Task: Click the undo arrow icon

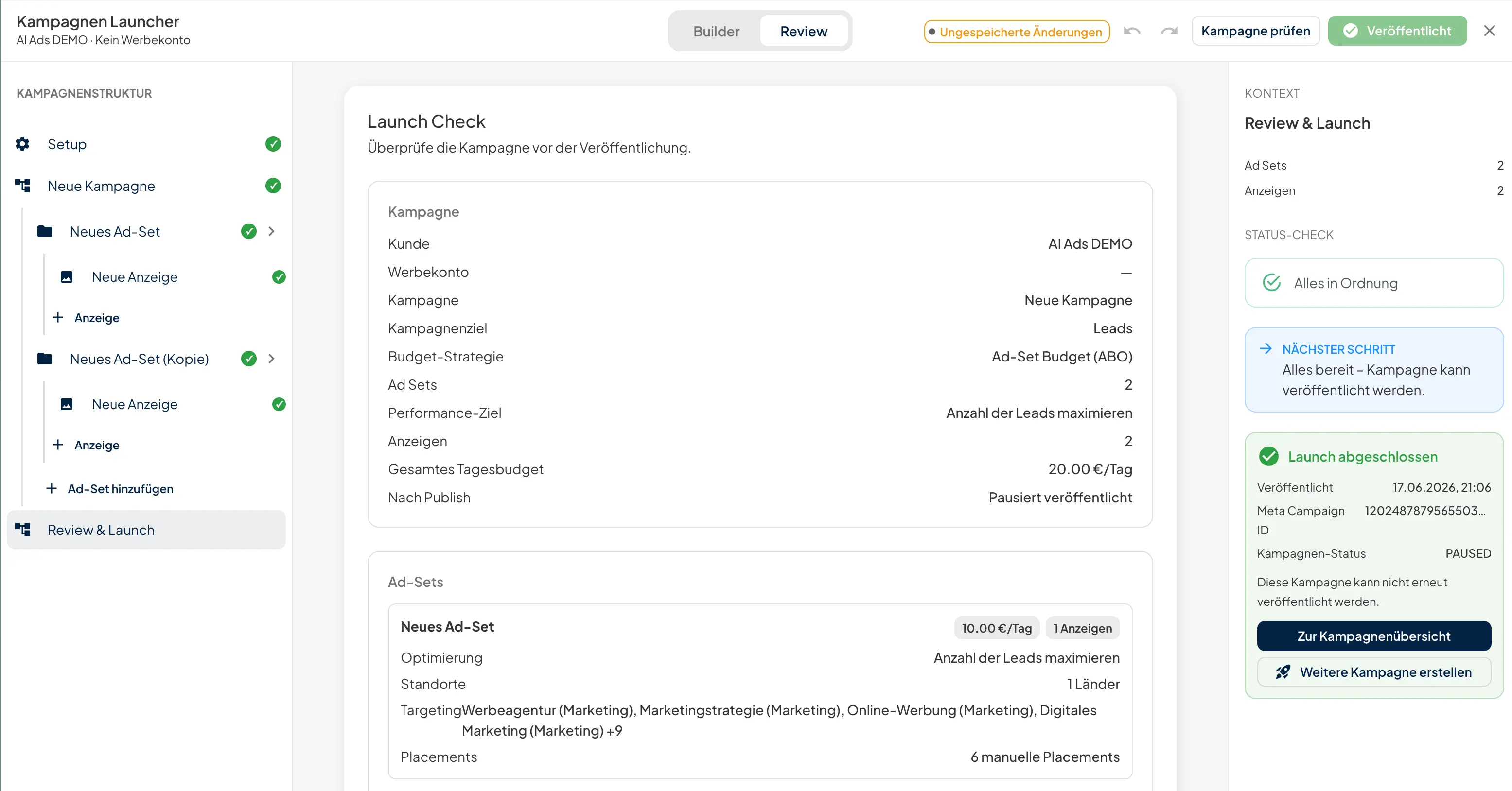Action: coord(1132,31)
